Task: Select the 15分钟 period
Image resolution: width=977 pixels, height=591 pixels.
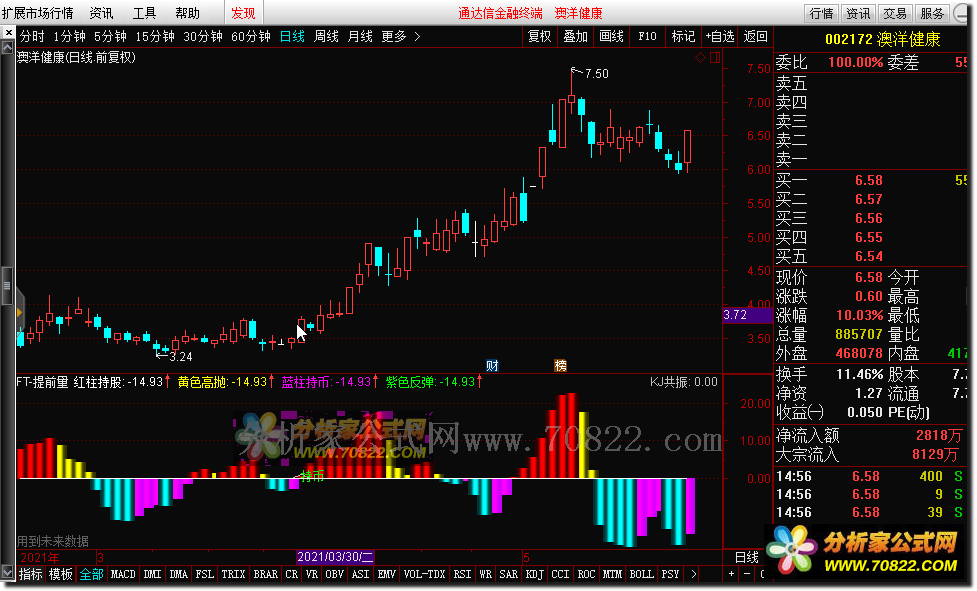Action: (155, 37)
